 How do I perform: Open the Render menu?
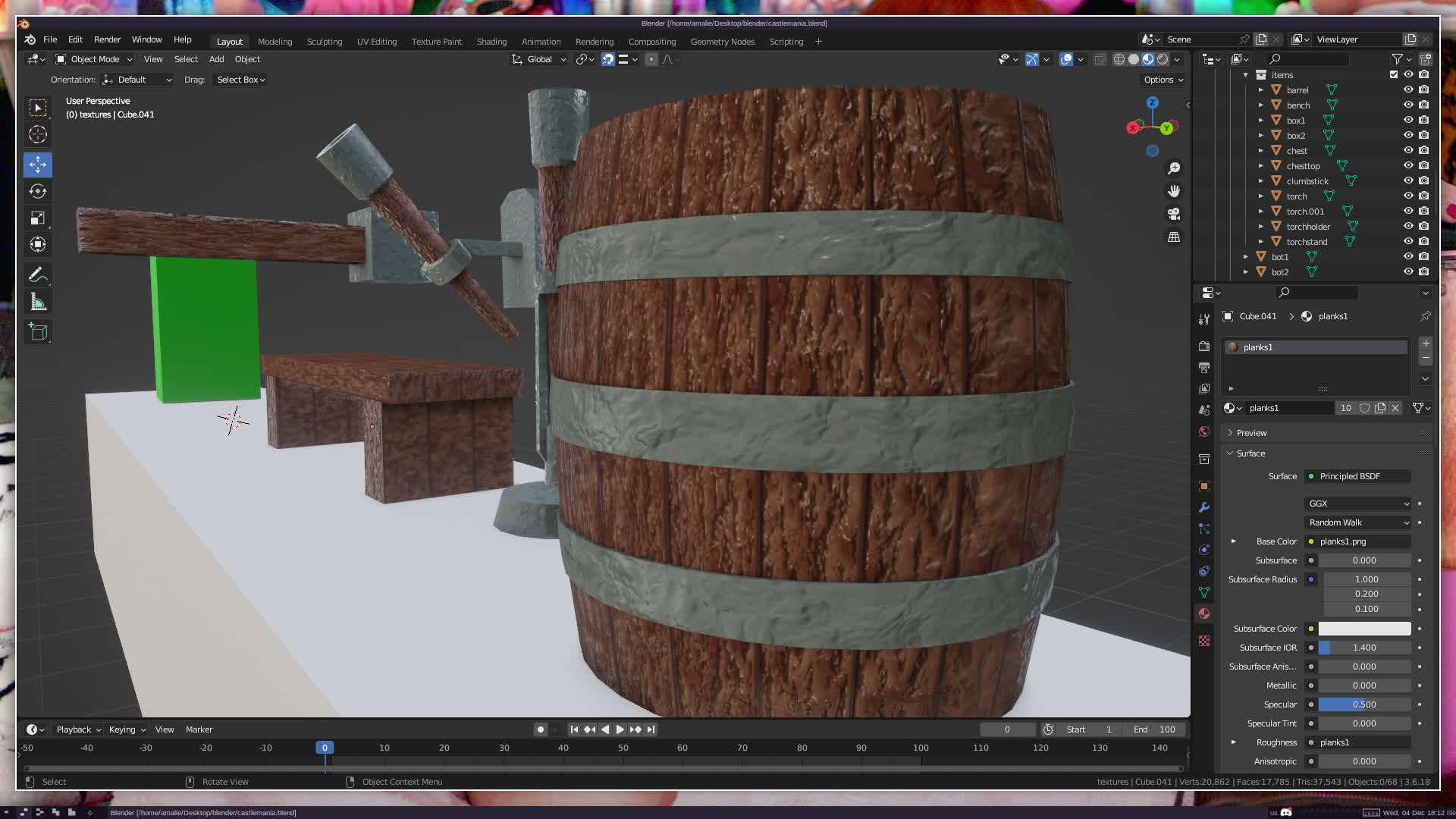coord(107,39)
